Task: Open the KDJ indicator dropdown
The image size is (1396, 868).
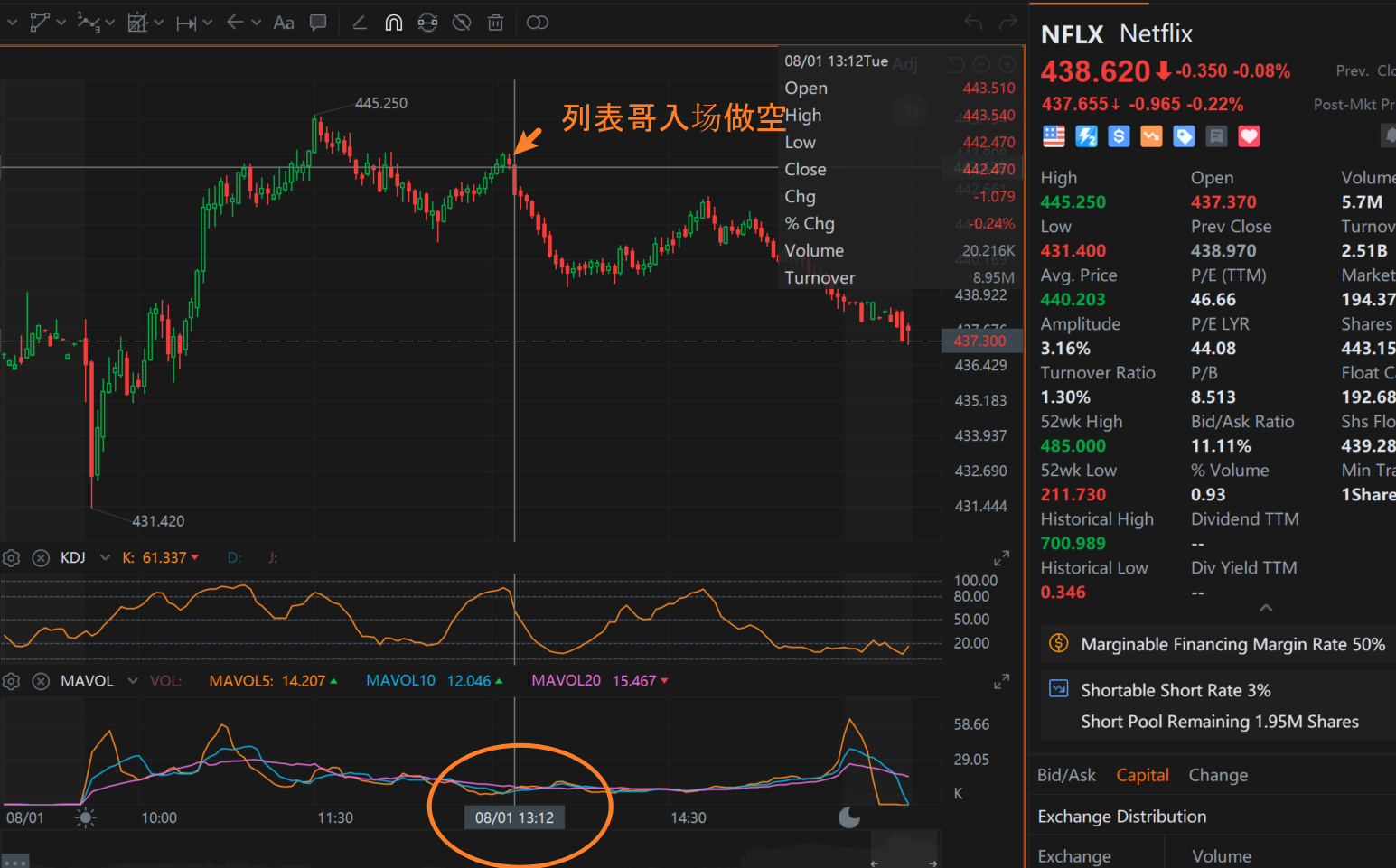Action: click(x=105, y=558)
